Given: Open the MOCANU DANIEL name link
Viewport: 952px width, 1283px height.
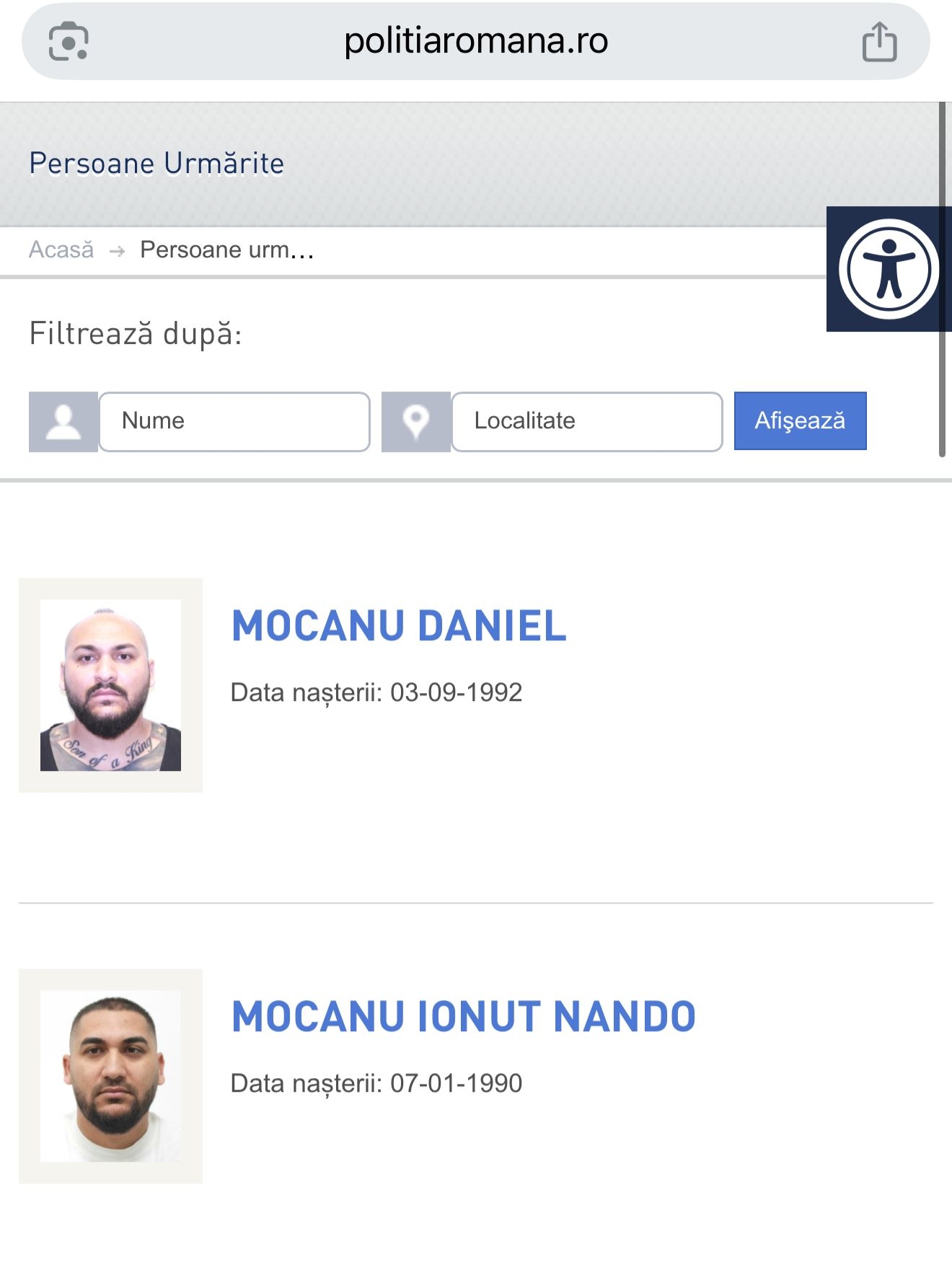Looking at the screenshot, I should click(399, 625).
